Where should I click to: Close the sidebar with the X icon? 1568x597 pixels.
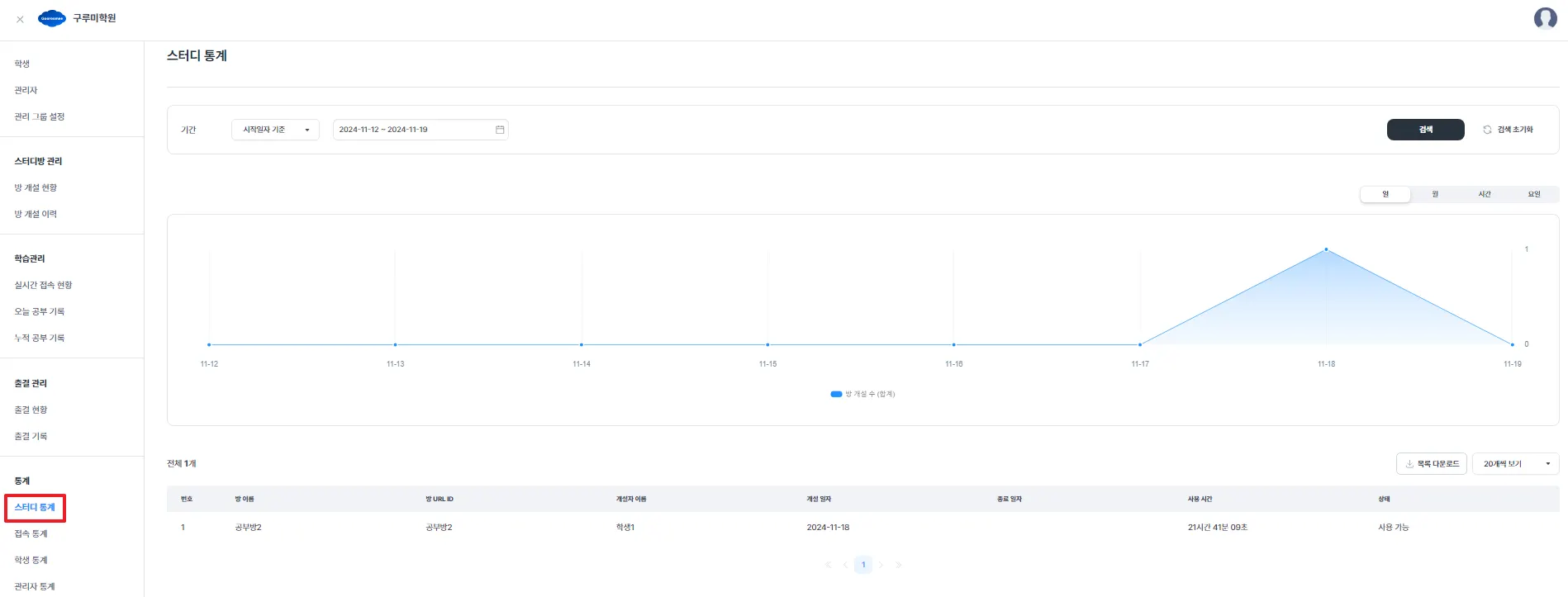pyautogui.click(x=20, y=19)
